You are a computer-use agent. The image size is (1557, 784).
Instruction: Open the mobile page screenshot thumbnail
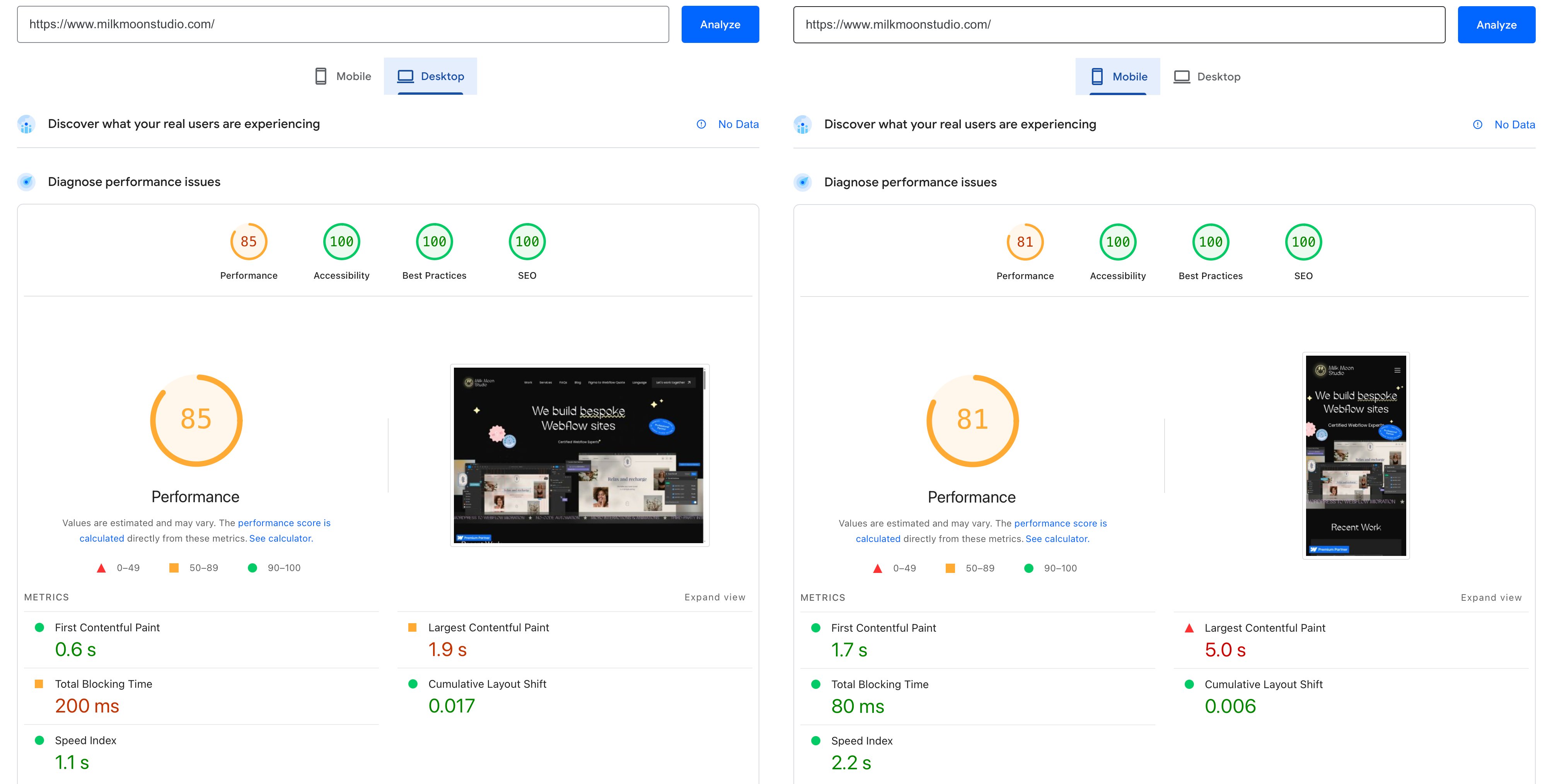(x=1356, y=455)
